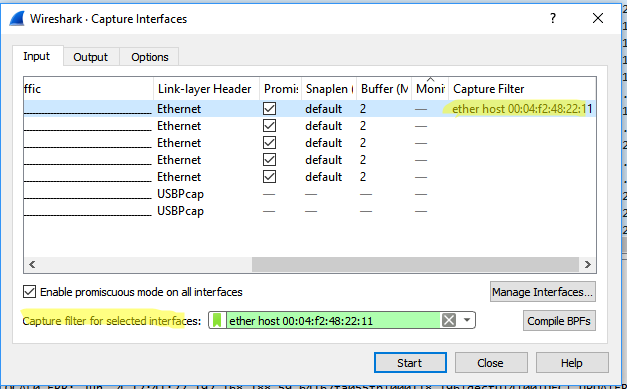Image resolution: width=627 pixels, height=389 pixels.
Task: Toggle promiscuous checkbox on the fourth Ethernet row
Action: (269, 160)
